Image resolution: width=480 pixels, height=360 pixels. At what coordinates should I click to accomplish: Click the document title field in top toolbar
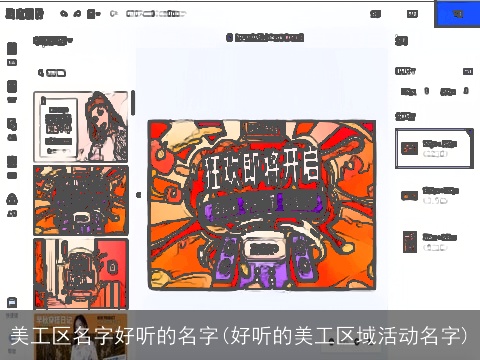(x=156, y=14)
